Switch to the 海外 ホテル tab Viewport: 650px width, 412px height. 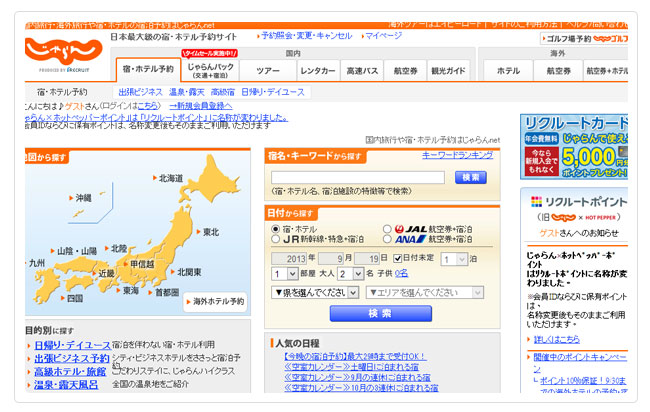click(508, 70)
